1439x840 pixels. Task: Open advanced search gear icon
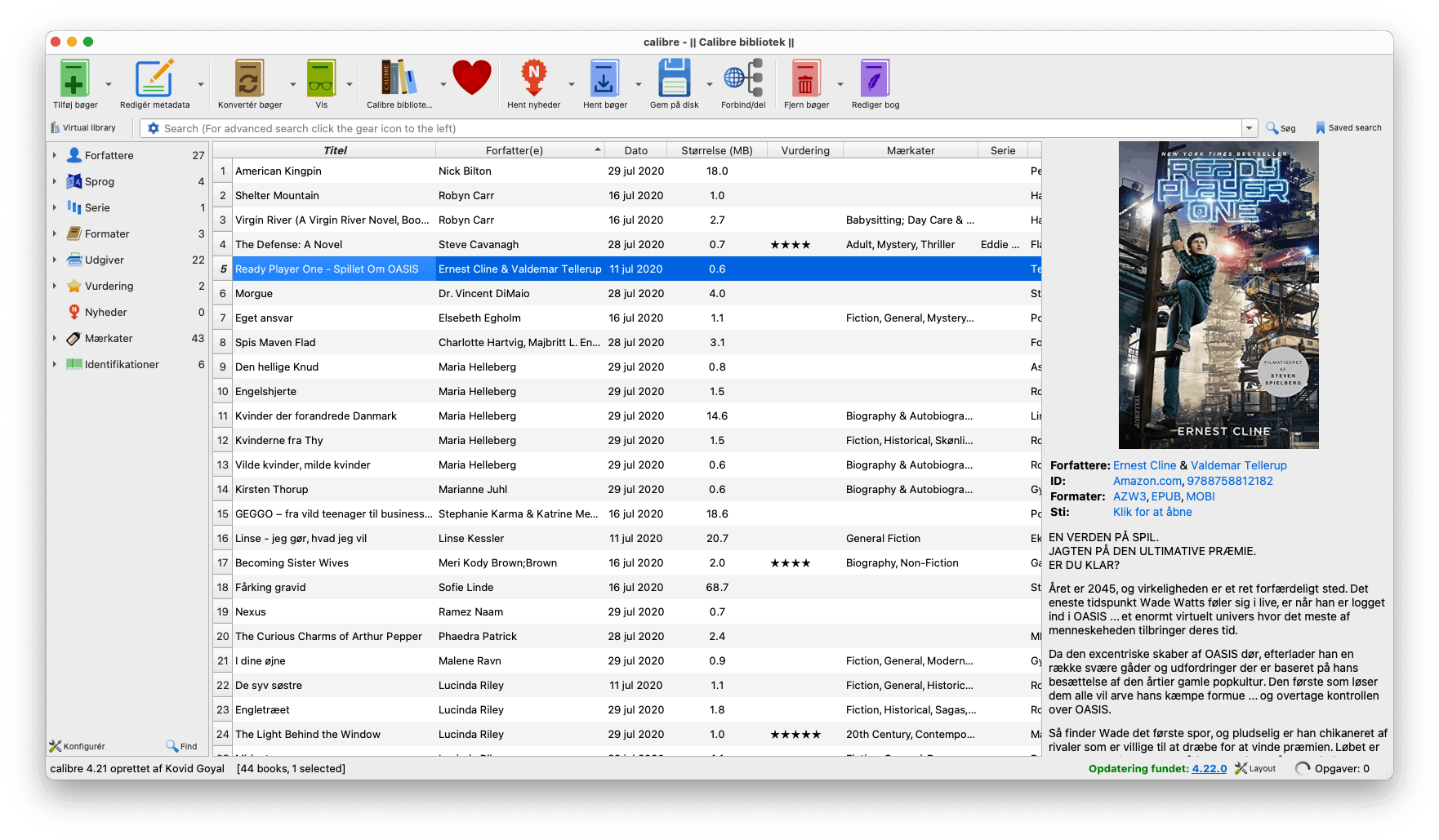coord(154,128)
